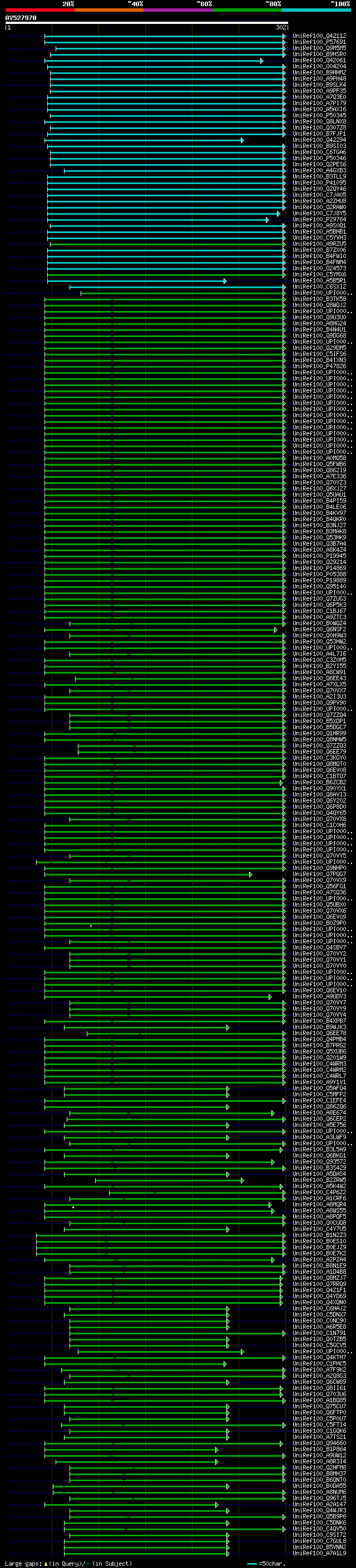Click the 'Large gaps' legend text

23,1564
